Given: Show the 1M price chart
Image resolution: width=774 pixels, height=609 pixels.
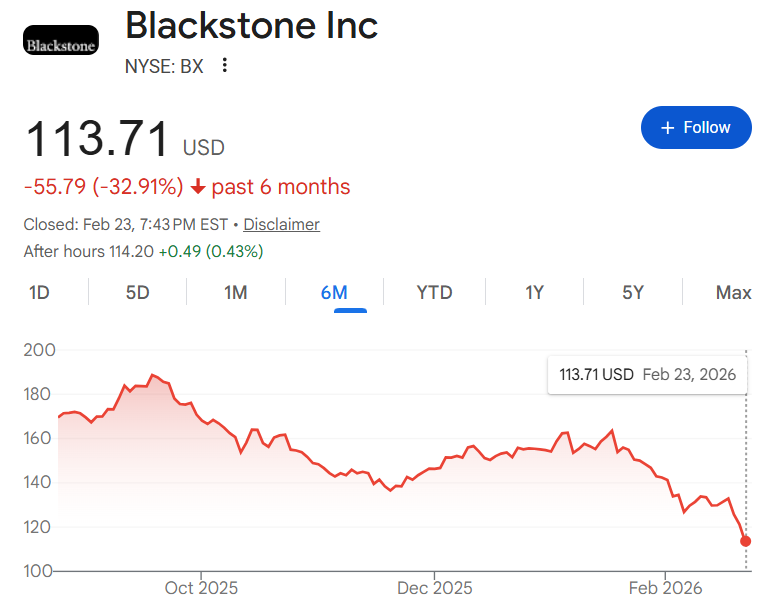Looking at the screenshot, I should tap(235, 293).
